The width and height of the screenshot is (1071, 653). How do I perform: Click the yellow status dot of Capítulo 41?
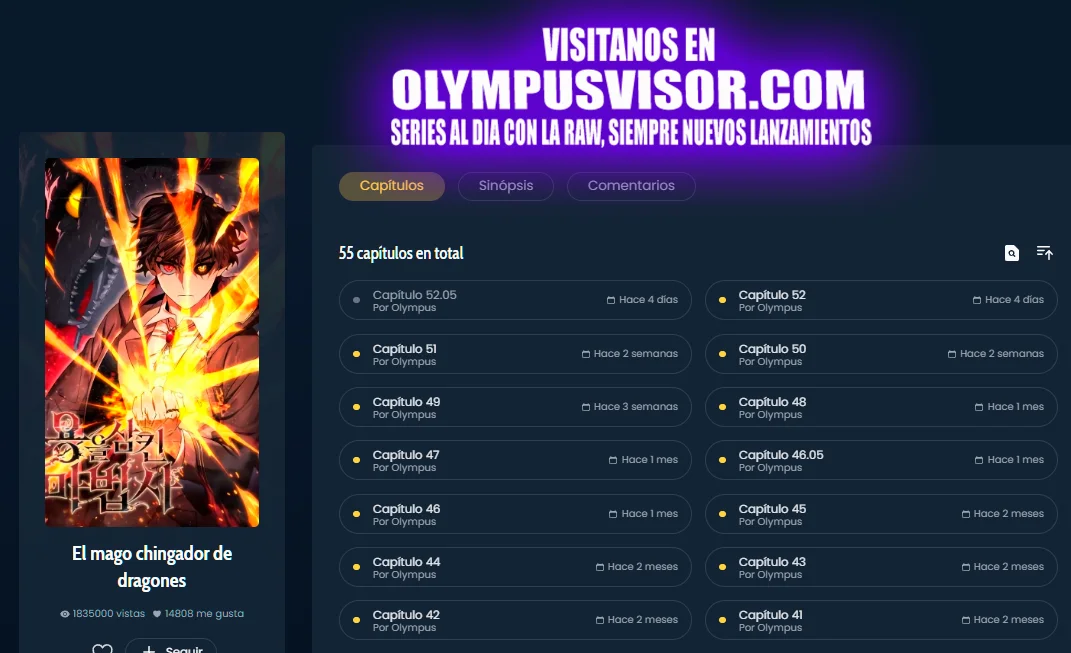(723, 620)
